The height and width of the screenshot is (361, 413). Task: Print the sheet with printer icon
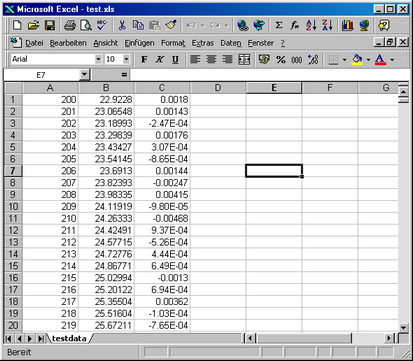point(70,25)
